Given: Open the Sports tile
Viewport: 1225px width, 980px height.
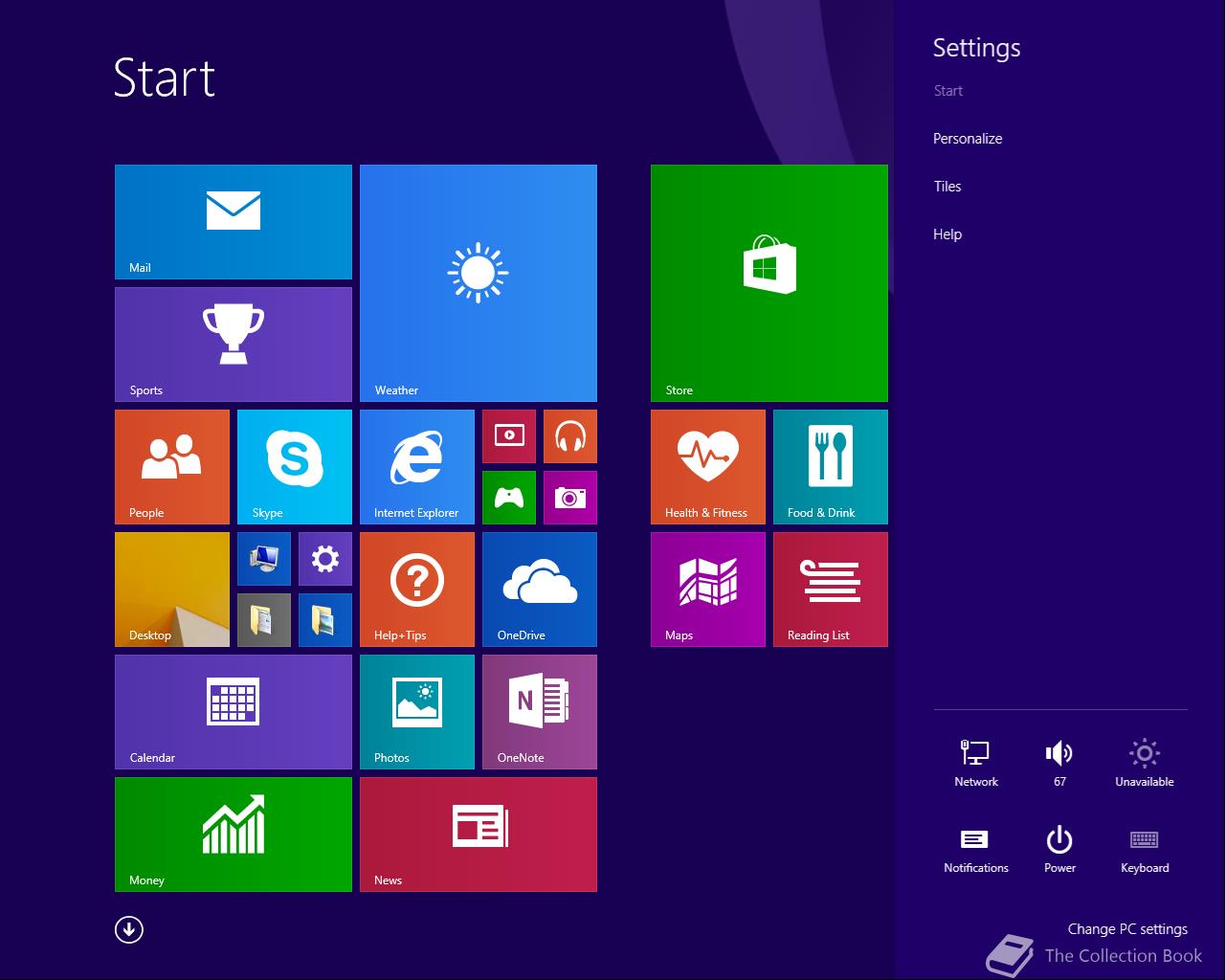Looking at the screenshot, I should (234, 345).
